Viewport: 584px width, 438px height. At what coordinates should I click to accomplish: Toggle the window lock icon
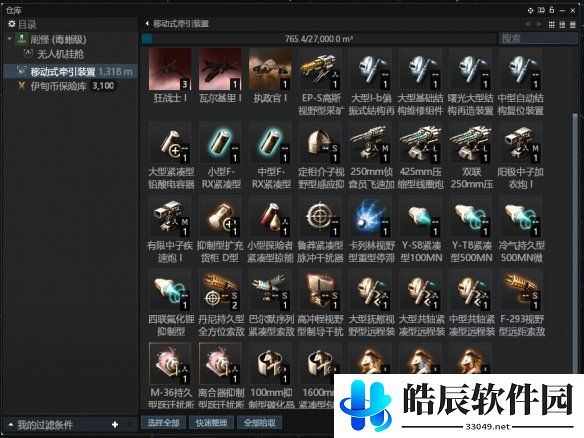pos(552,10)
